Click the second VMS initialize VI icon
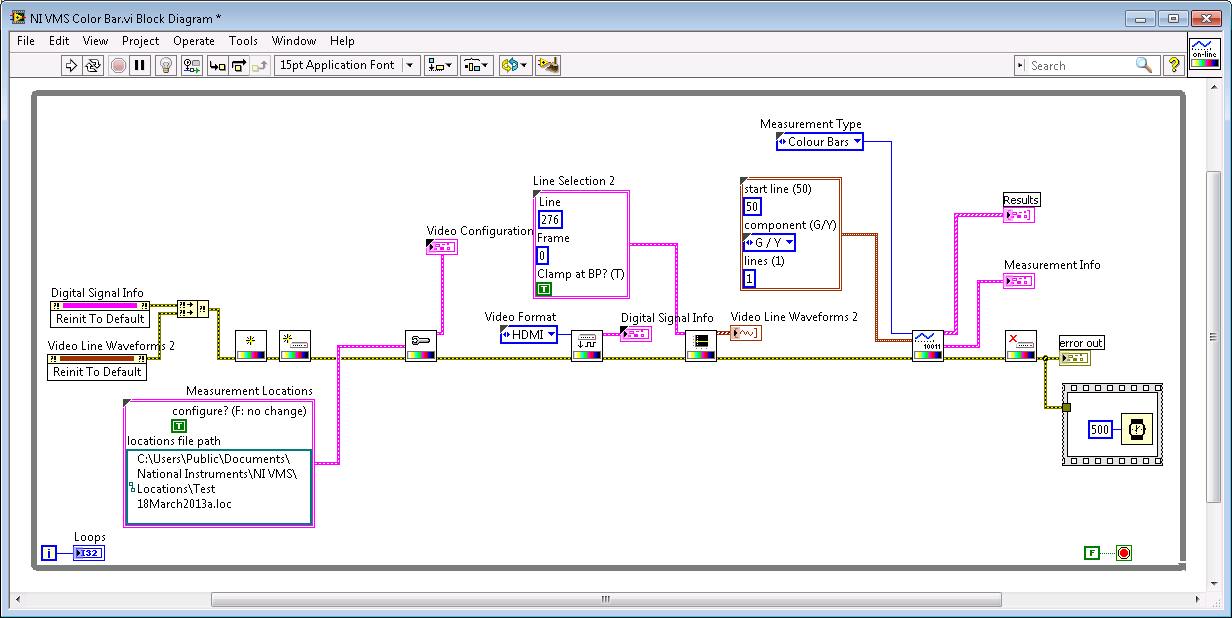Screen dimensions: 1232x618 [295, 346]
